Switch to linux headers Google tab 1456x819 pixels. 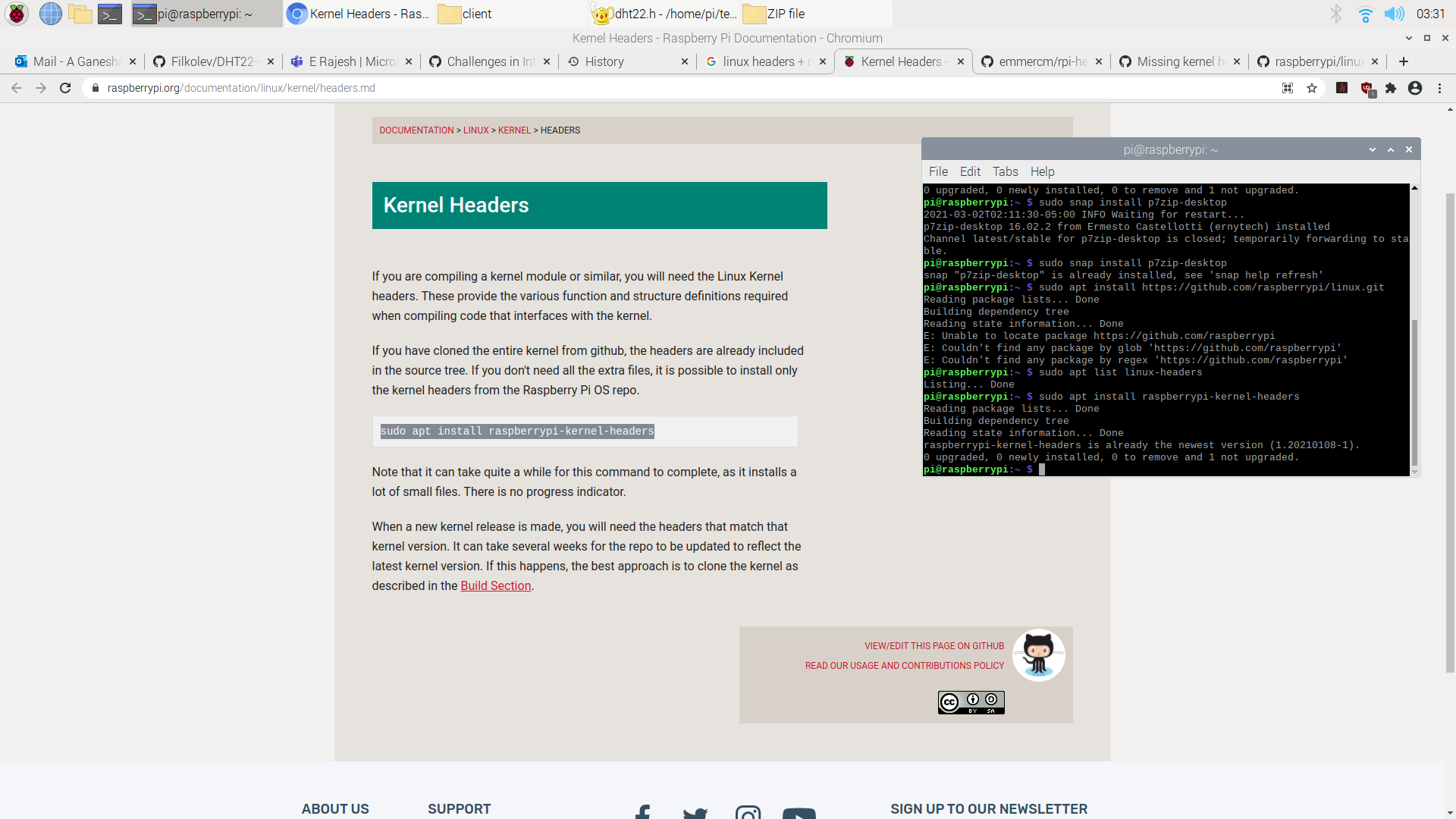tap(764, 61)
